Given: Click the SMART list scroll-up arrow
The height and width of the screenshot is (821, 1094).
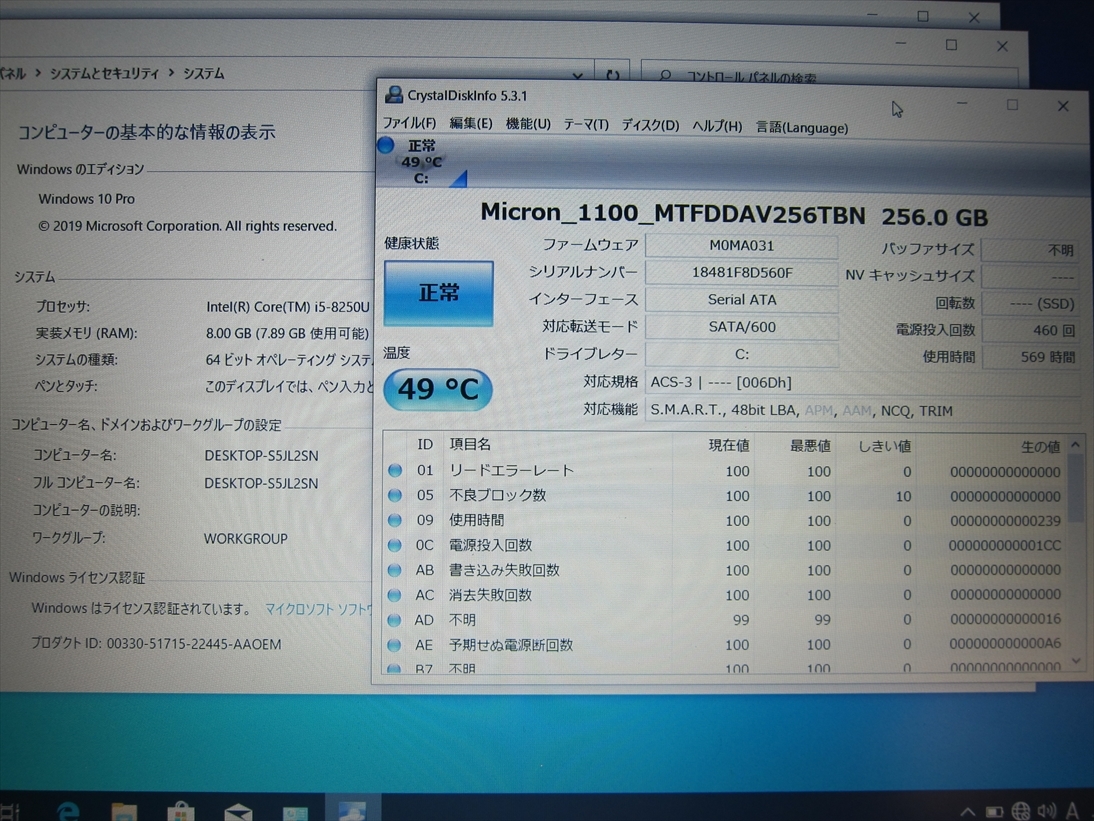Looking at the screenshot, I should pyautogui.click(x=1075, y=444).
